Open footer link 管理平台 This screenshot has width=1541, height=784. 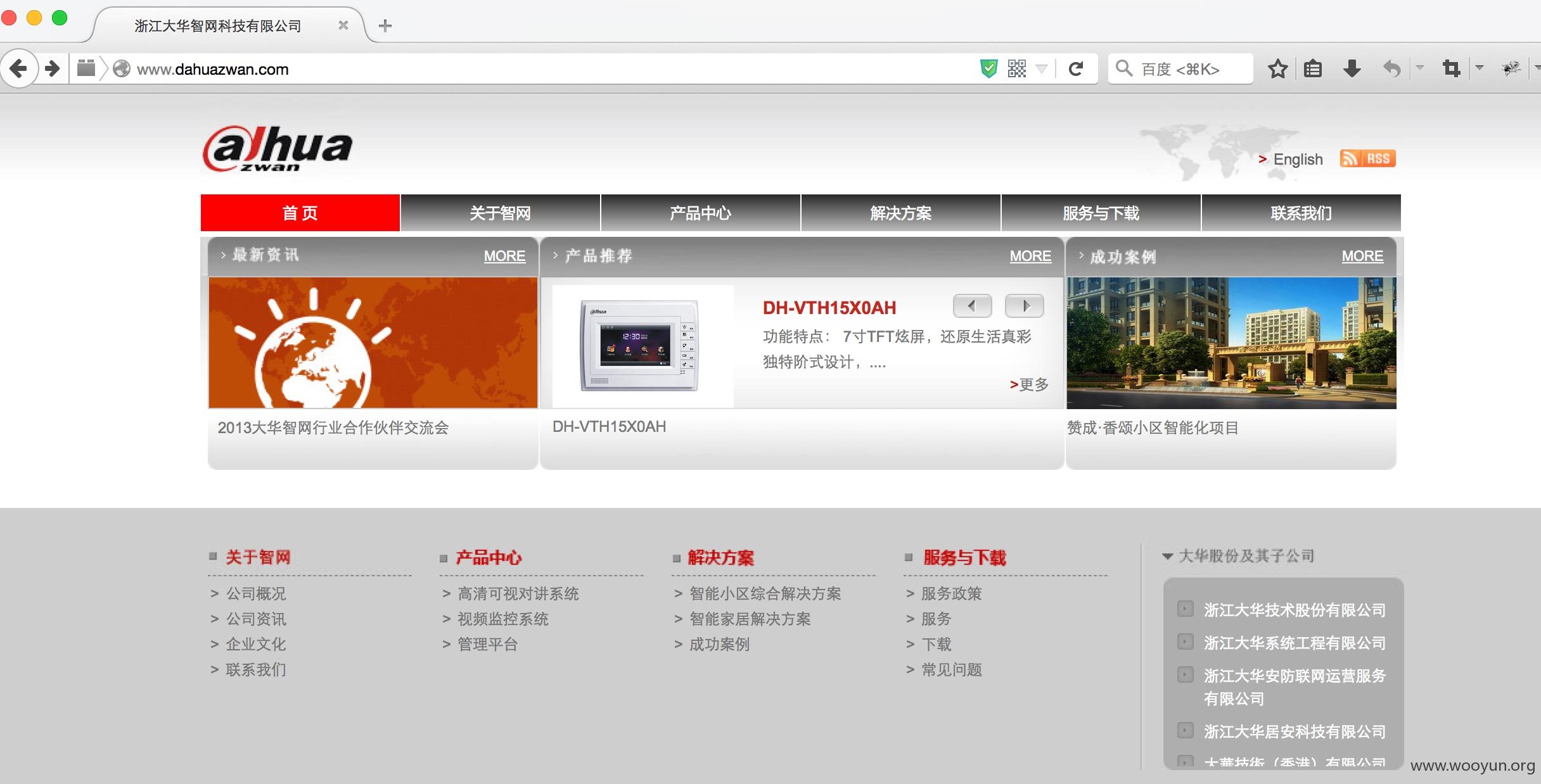click(x=488, y=644)
